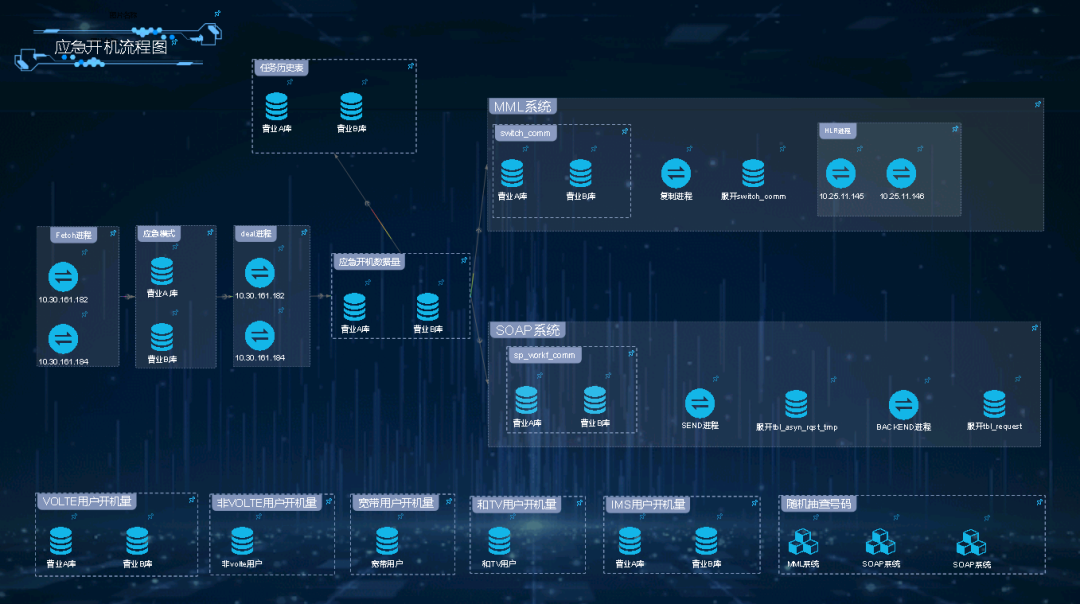Click the HLR进程 group label
Image resolution: width=1080 pixels, height=604 pixels.
click(838, 131)
